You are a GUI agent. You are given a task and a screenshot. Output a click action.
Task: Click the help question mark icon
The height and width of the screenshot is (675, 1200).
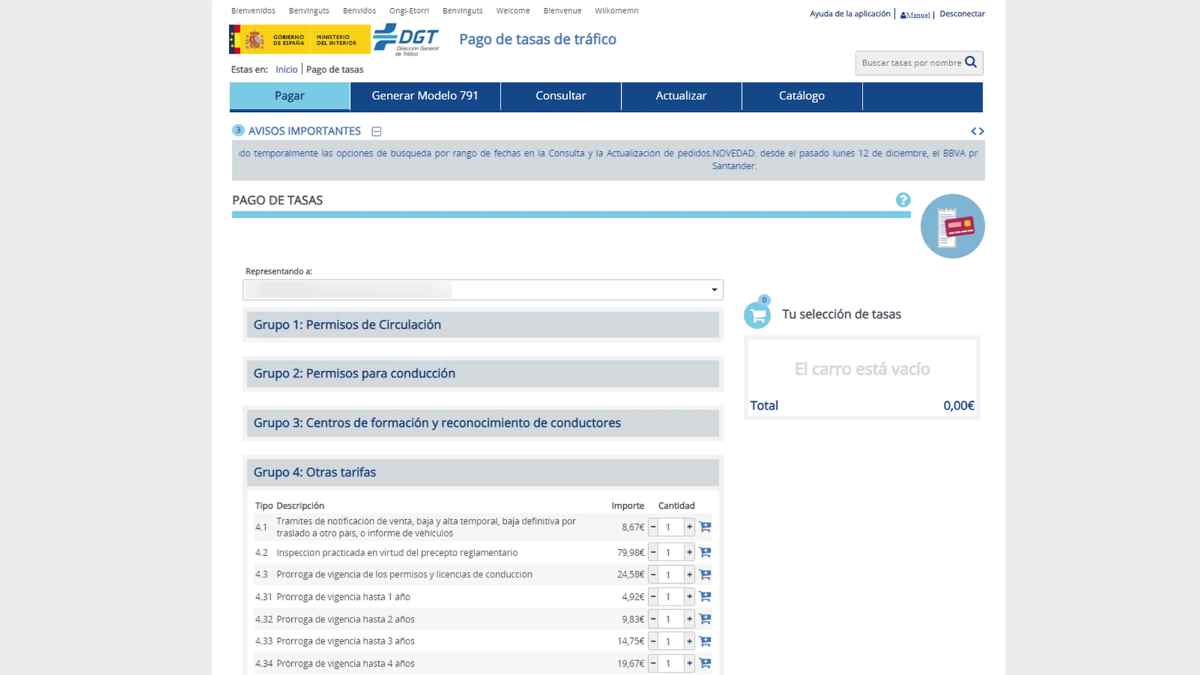(x=903, y=199)
